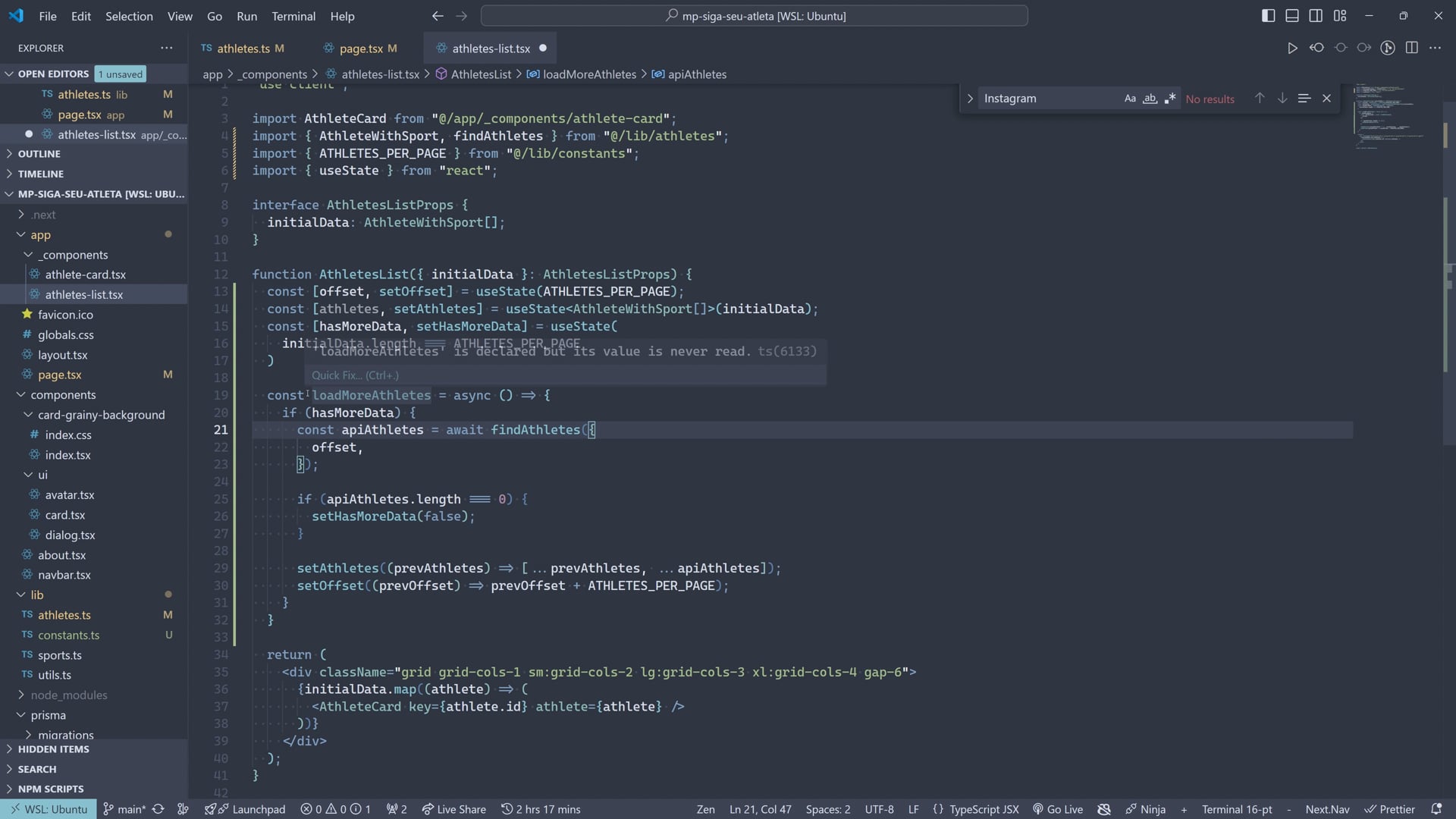Click the split editor right icon
Image resolution: width=1456 pixels, height=819 pixels.
tap(1411, 48)
